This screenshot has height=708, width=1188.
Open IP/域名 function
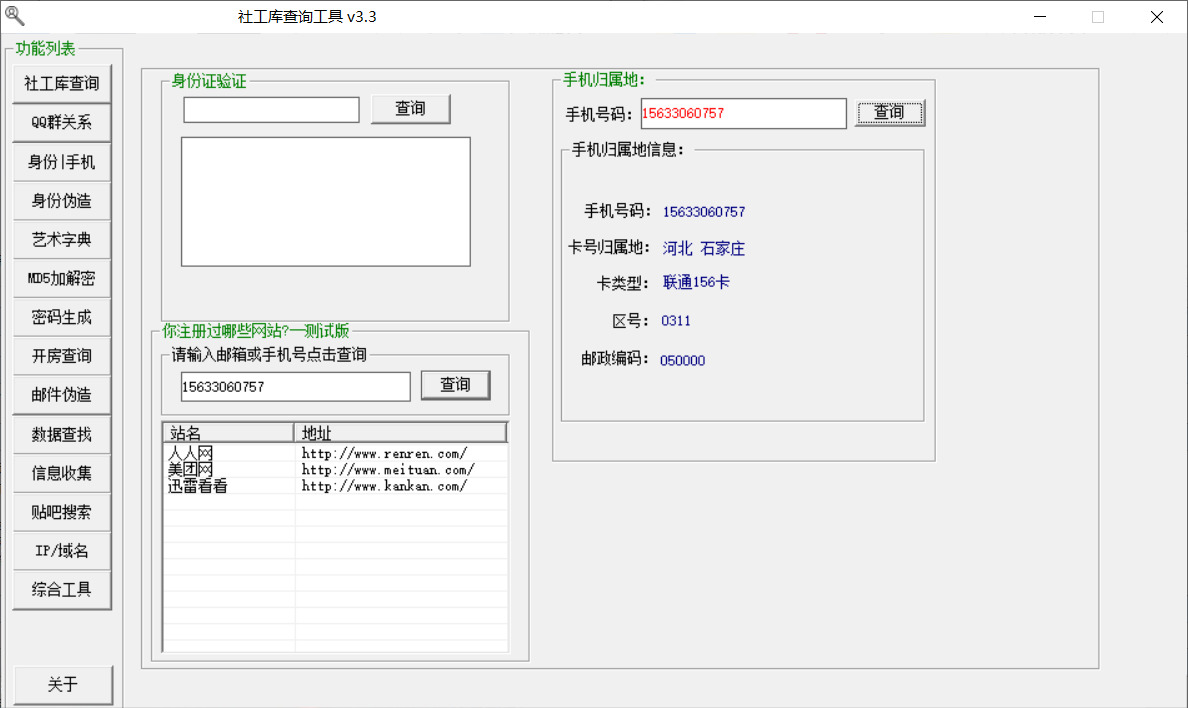tap(61, 551)
